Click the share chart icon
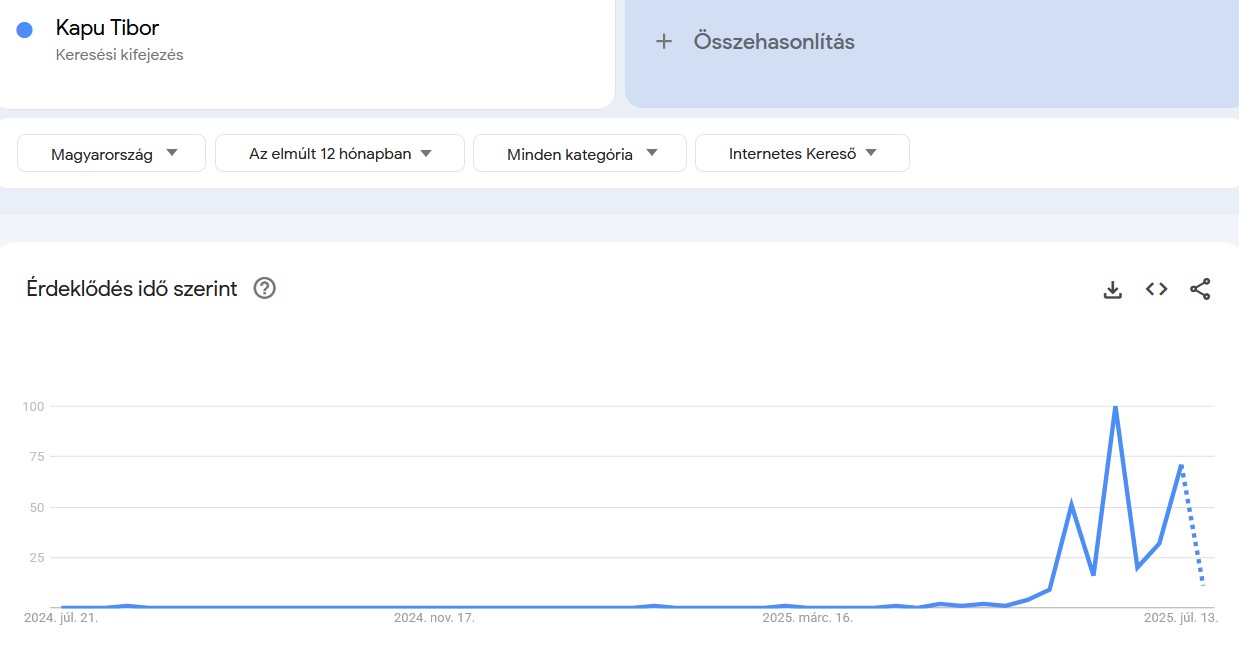1239x654 pixels. coord(1200,289)
